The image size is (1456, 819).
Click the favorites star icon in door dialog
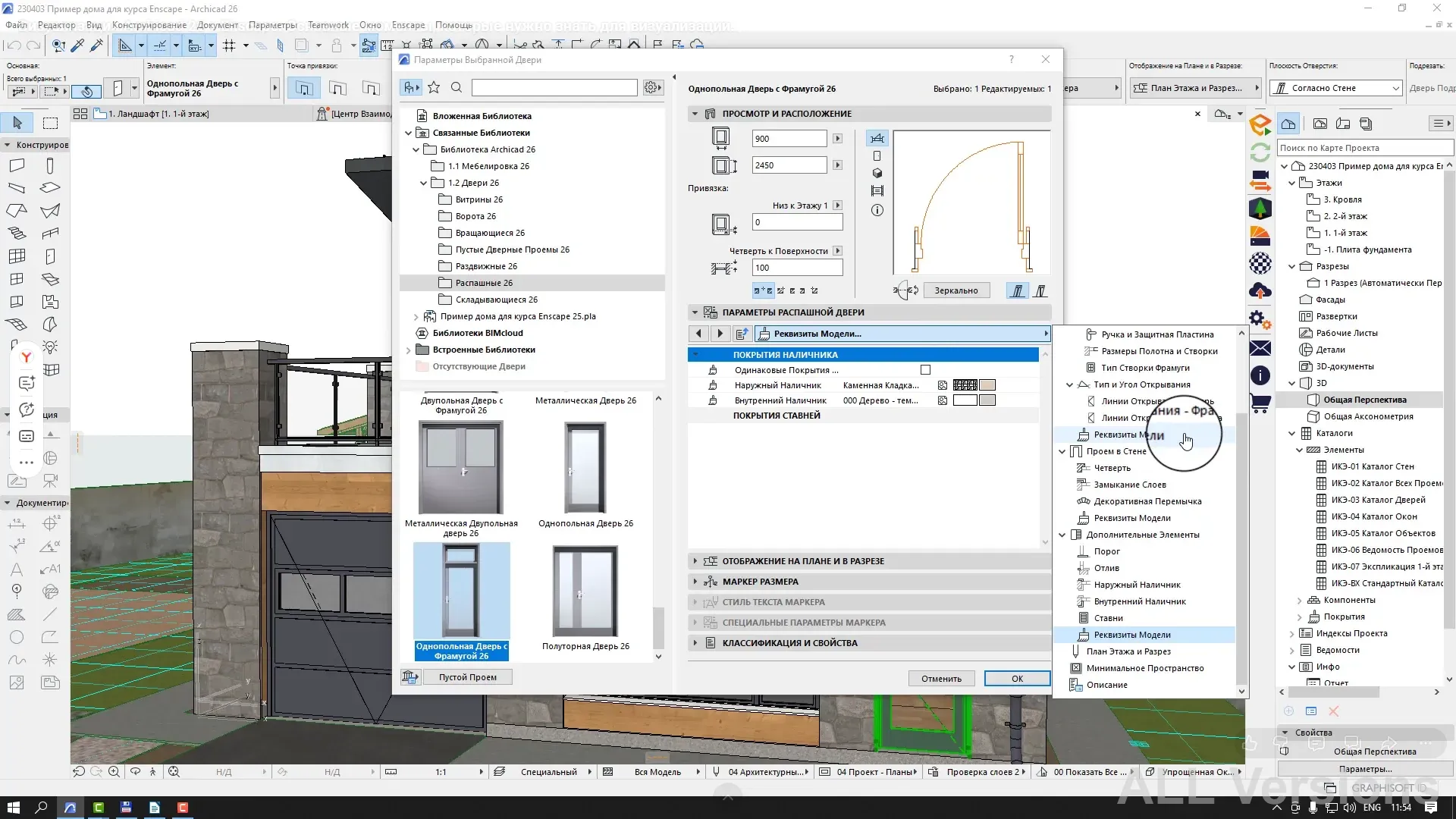(x=434, y=87)
